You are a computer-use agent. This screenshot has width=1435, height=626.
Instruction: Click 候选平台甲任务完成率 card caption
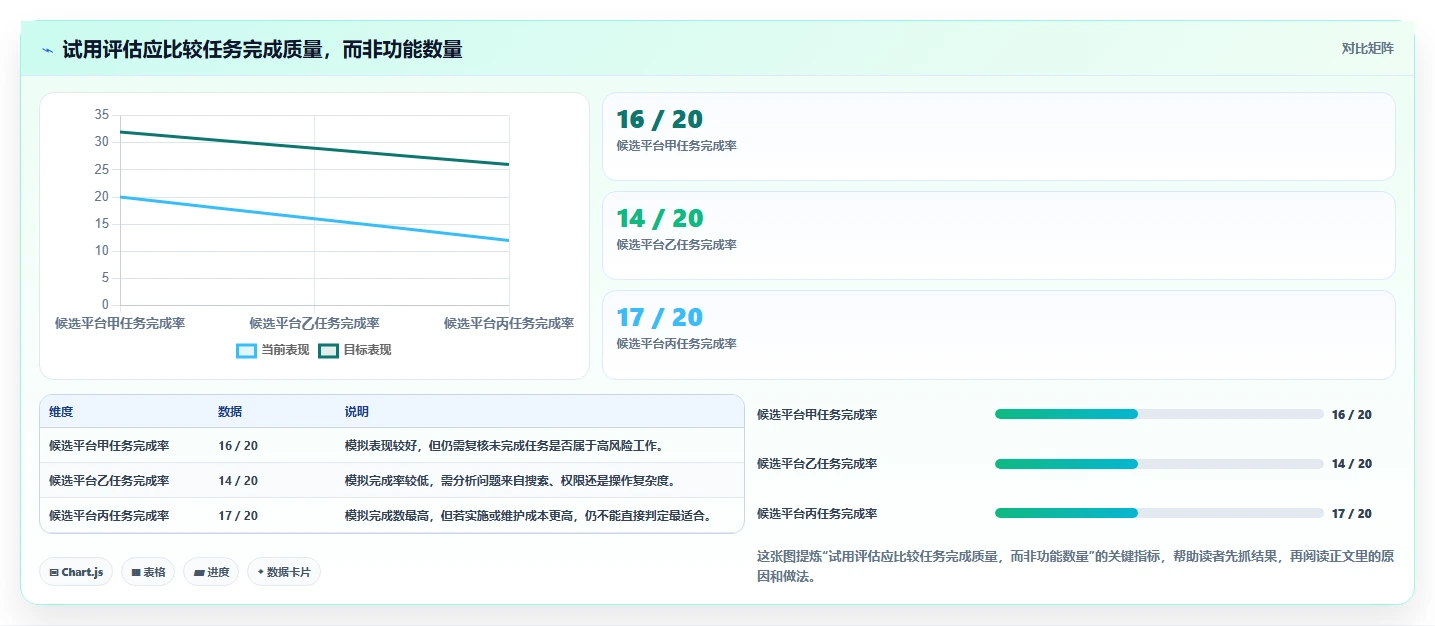[x=677, y=146]
